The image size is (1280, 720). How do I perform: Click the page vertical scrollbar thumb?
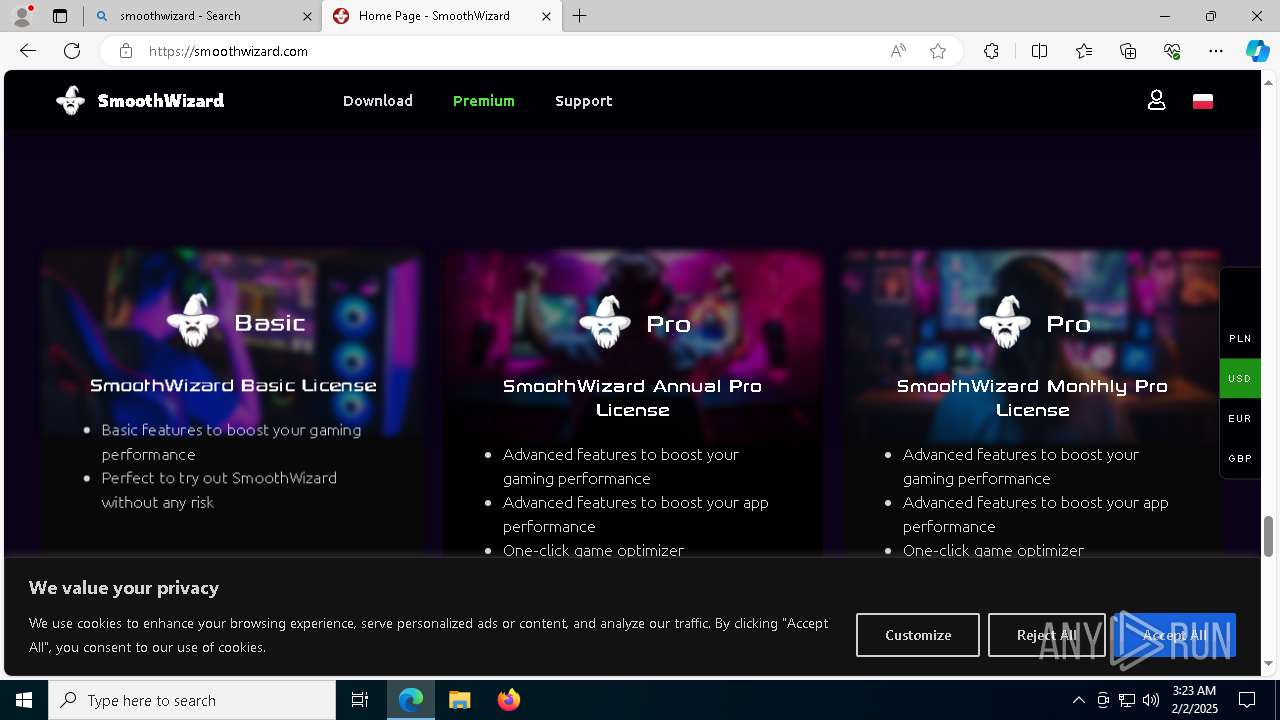click(1268, 537)
